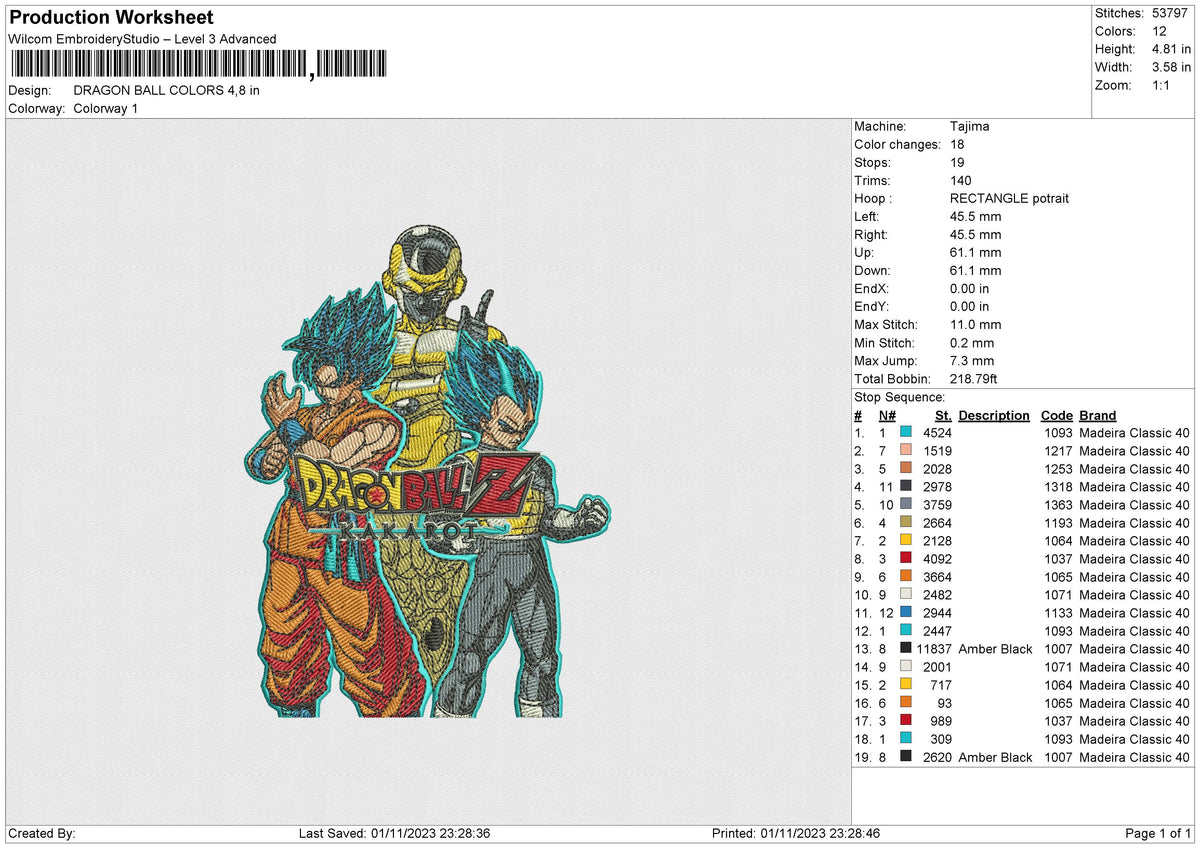Viewport: 1200px width, 848px height.
Task: Click the embroidery design preview image
Action: pos(427,471)
